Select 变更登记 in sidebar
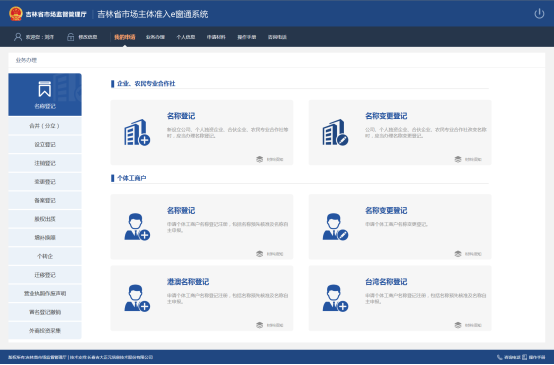Screen dimensions: 554x365 click(x=45, y=182)
